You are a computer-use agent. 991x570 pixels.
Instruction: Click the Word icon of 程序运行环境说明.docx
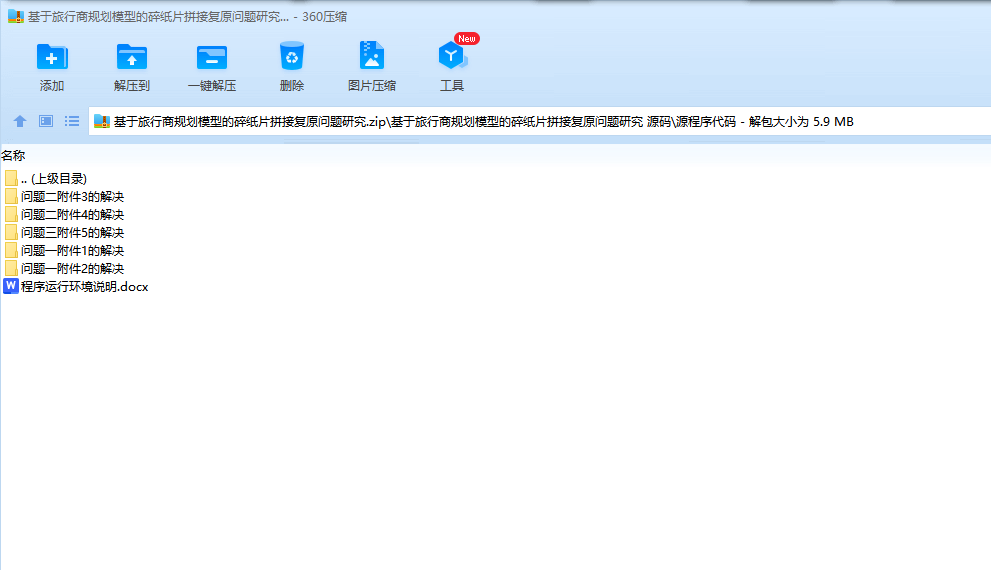click(11, 286)
